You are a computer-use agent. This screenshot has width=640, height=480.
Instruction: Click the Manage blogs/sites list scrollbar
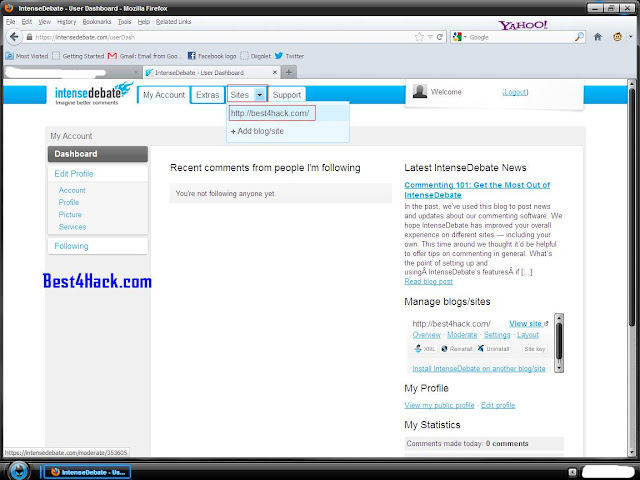(x=559, y=343)
